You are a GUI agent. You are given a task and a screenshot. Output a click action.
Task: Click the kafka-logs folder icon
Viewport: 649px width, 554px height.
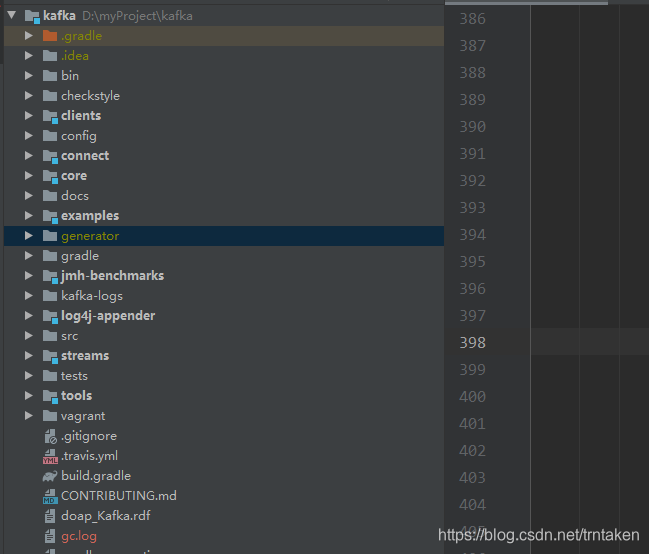click(50, 296)
